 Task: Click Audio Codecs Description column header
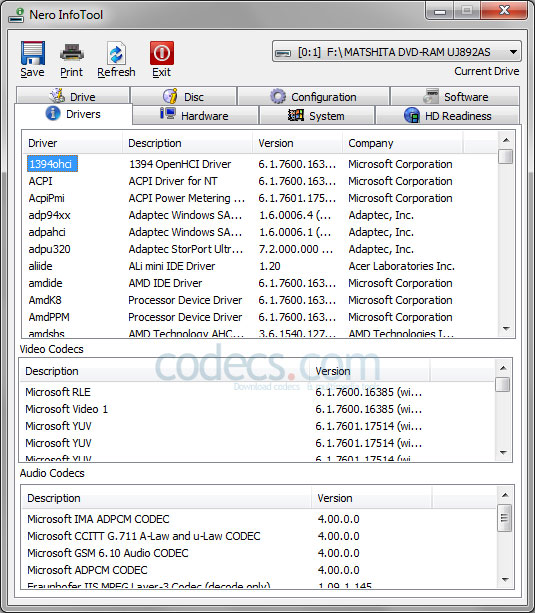click(166, 498)
